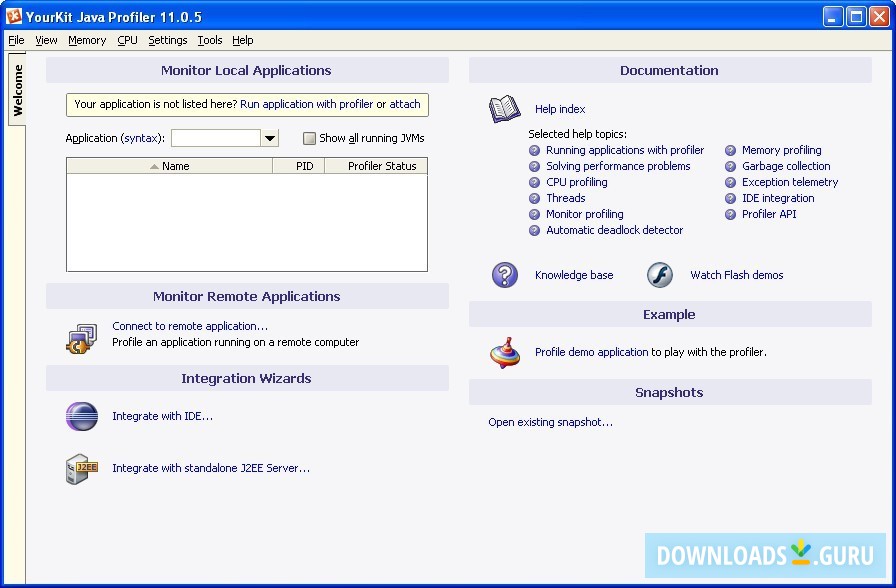Click the Flash demos icon
Screen dimensions: 896x588
click(x=659, y=275)
